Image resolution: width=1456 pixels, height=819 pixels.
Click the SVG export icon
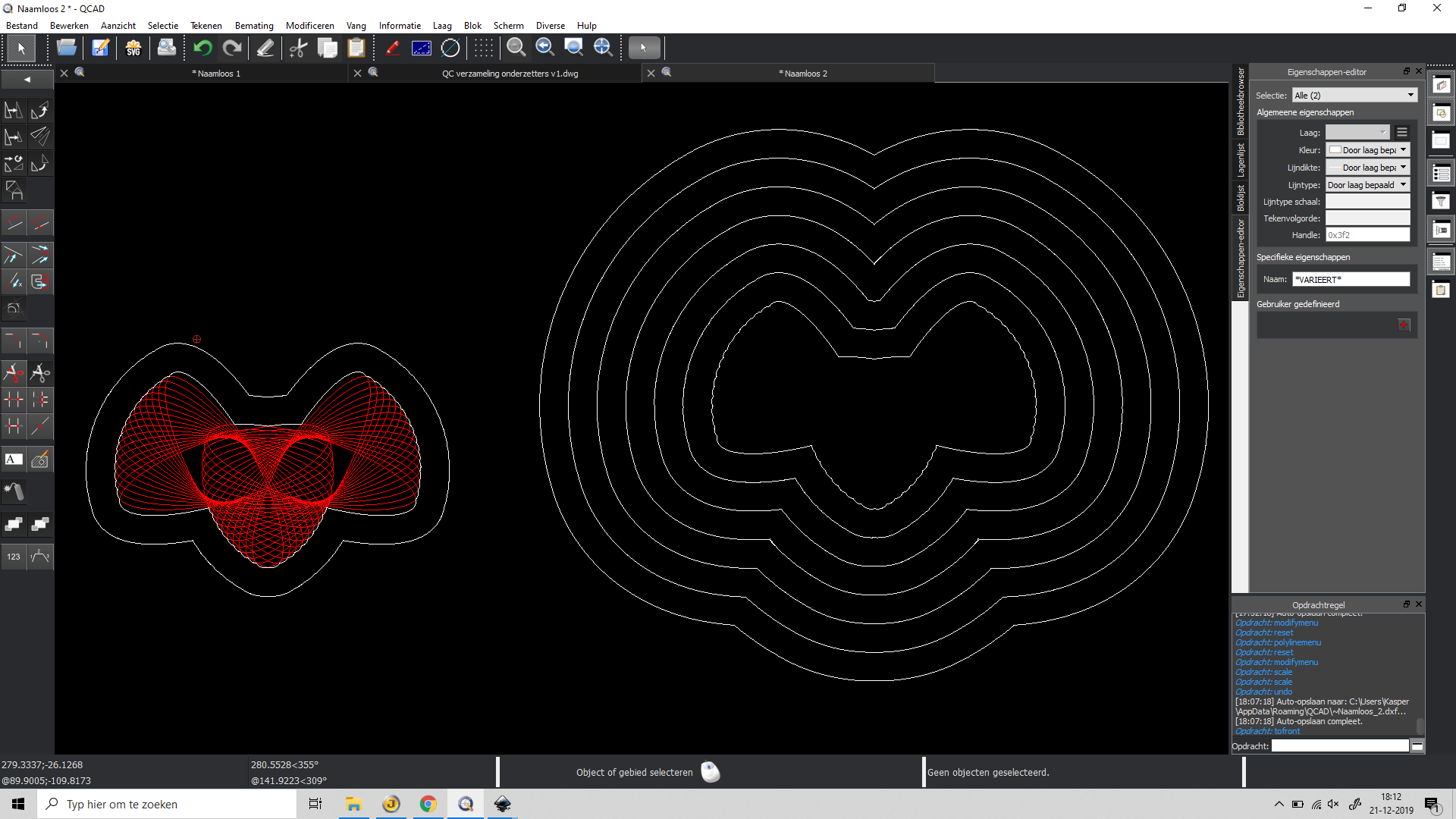tap(133, 48)
